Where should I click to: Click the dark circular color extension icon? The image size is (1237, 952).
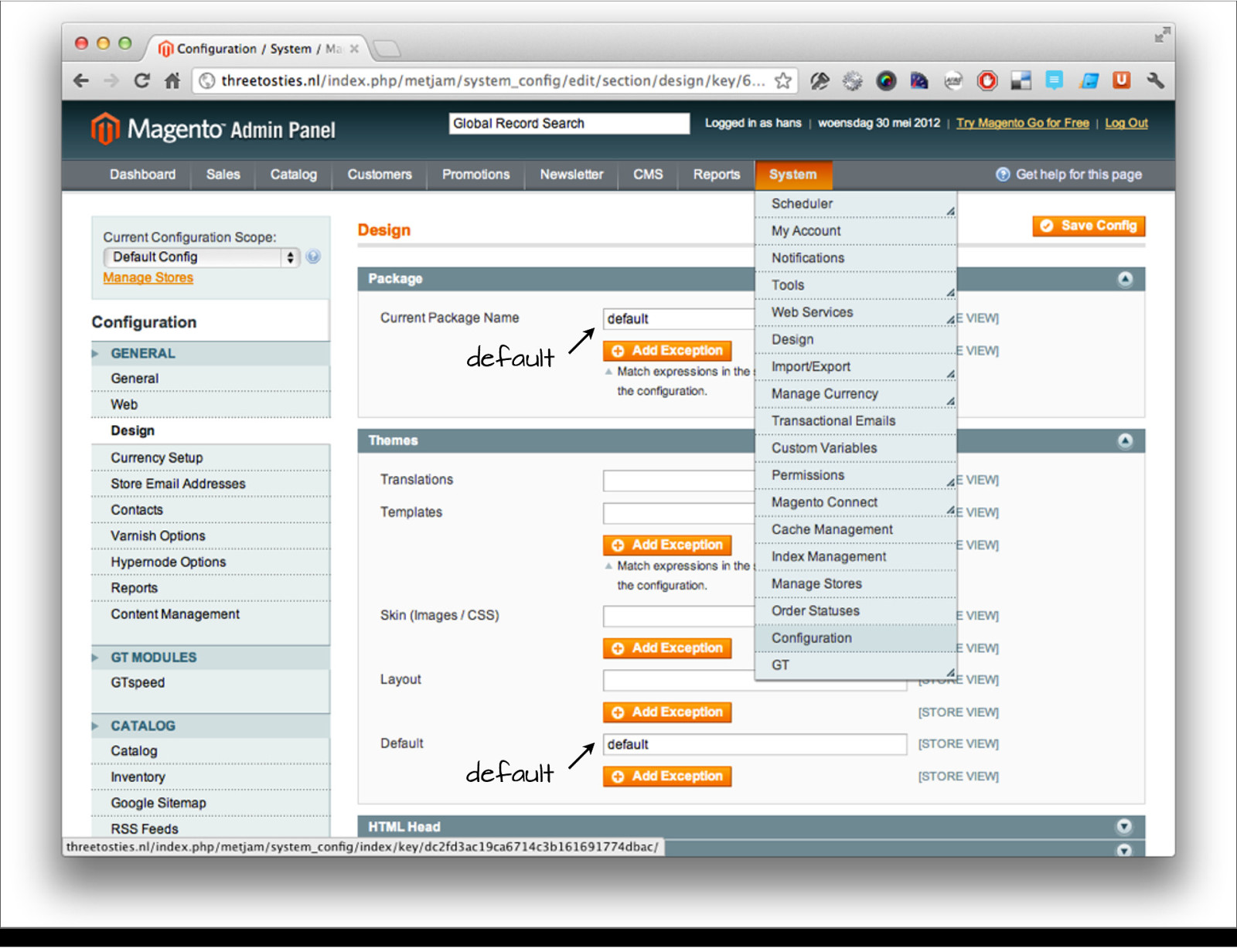[886, 80]
